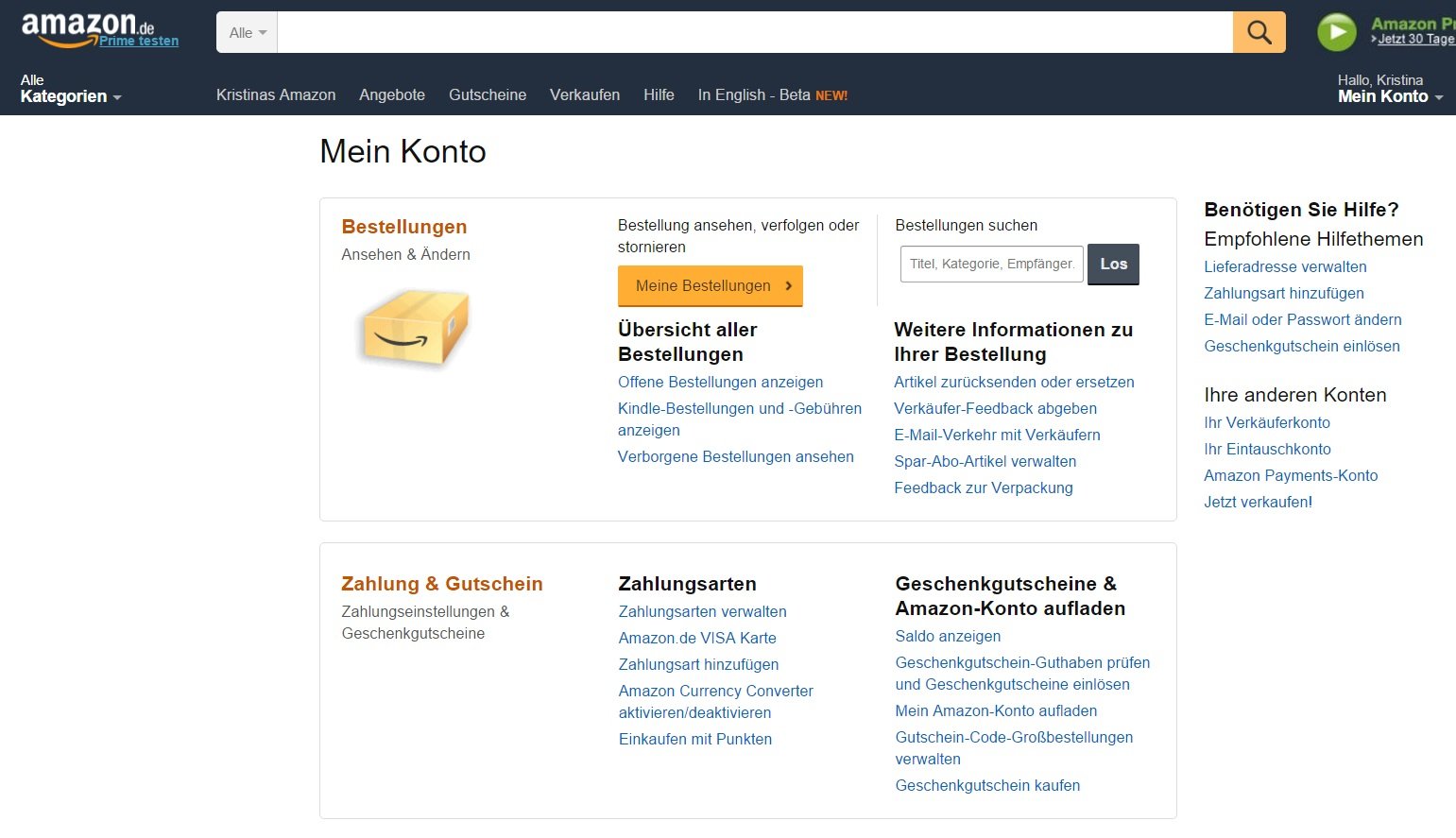Click the amazon.de logo
Screen dimensions: 1456x838
pos(87,28)
